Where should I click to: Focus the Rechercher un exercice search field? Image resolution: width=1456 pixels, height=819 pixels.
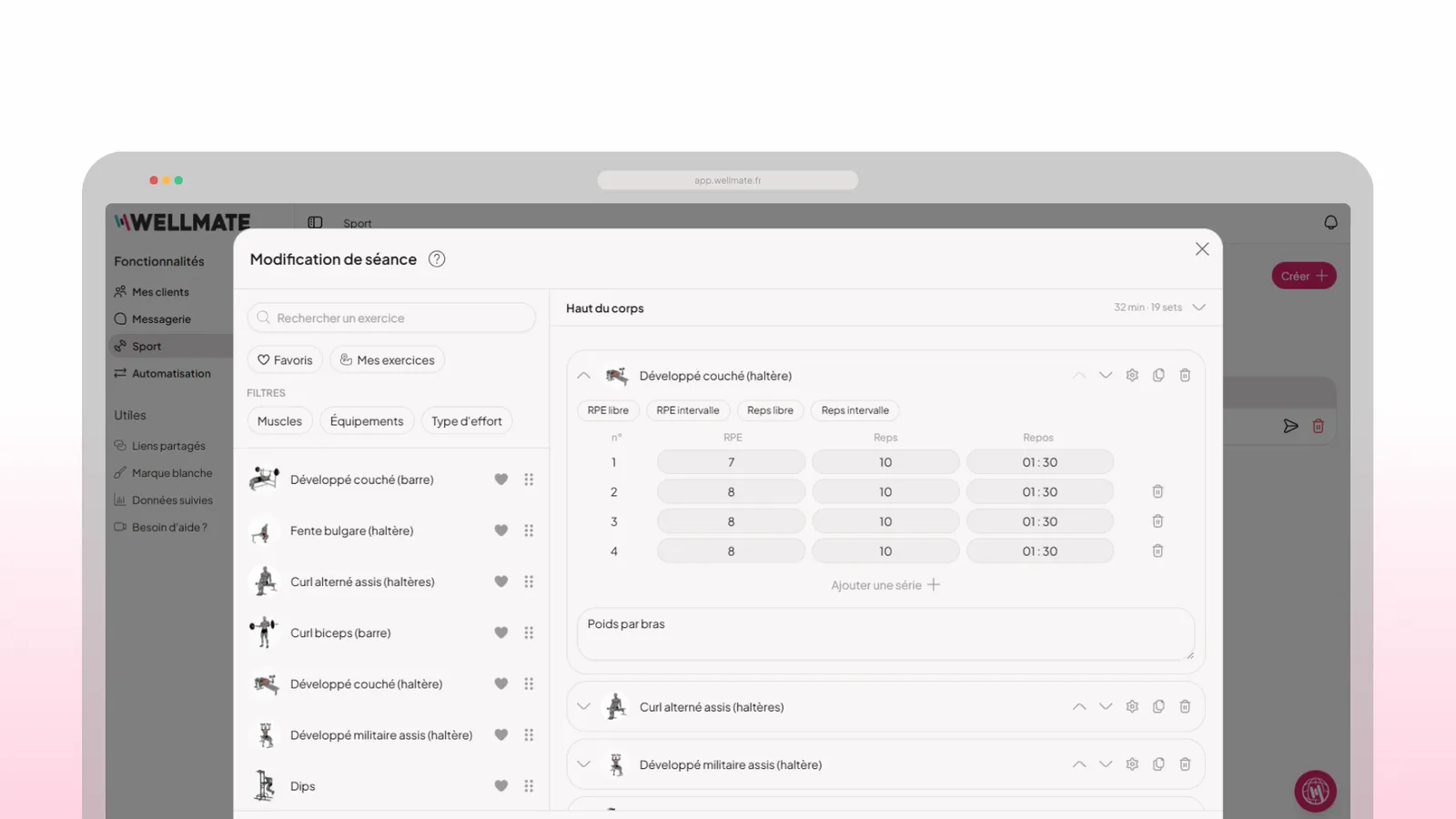point(391,318)
